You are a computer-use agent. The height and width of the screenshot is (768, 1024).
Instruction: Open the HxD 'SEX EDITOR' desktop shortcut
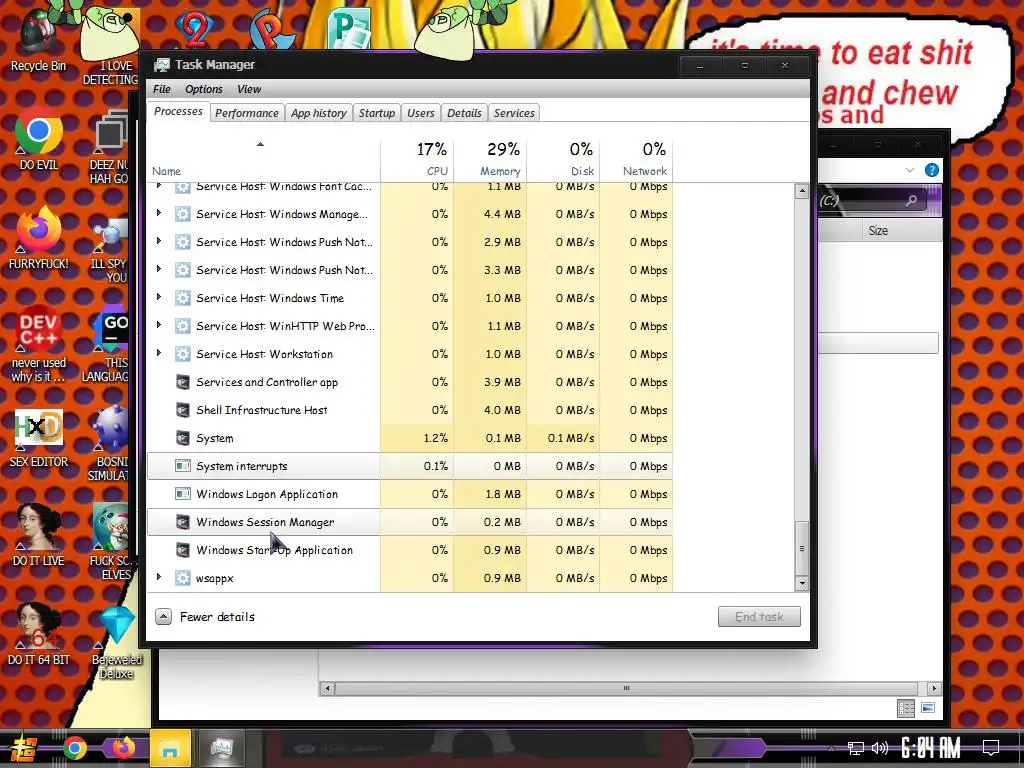point(39,438)
